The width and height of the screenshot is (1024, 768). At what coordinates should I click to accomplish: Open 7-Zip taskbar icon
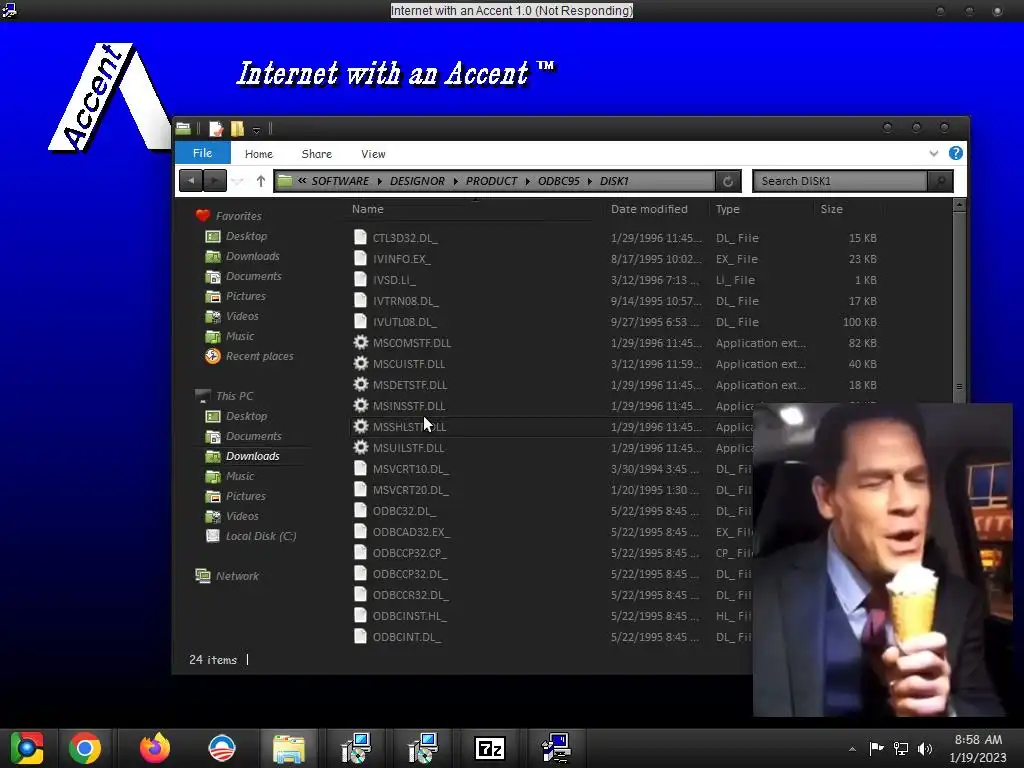tap(490, 748)
